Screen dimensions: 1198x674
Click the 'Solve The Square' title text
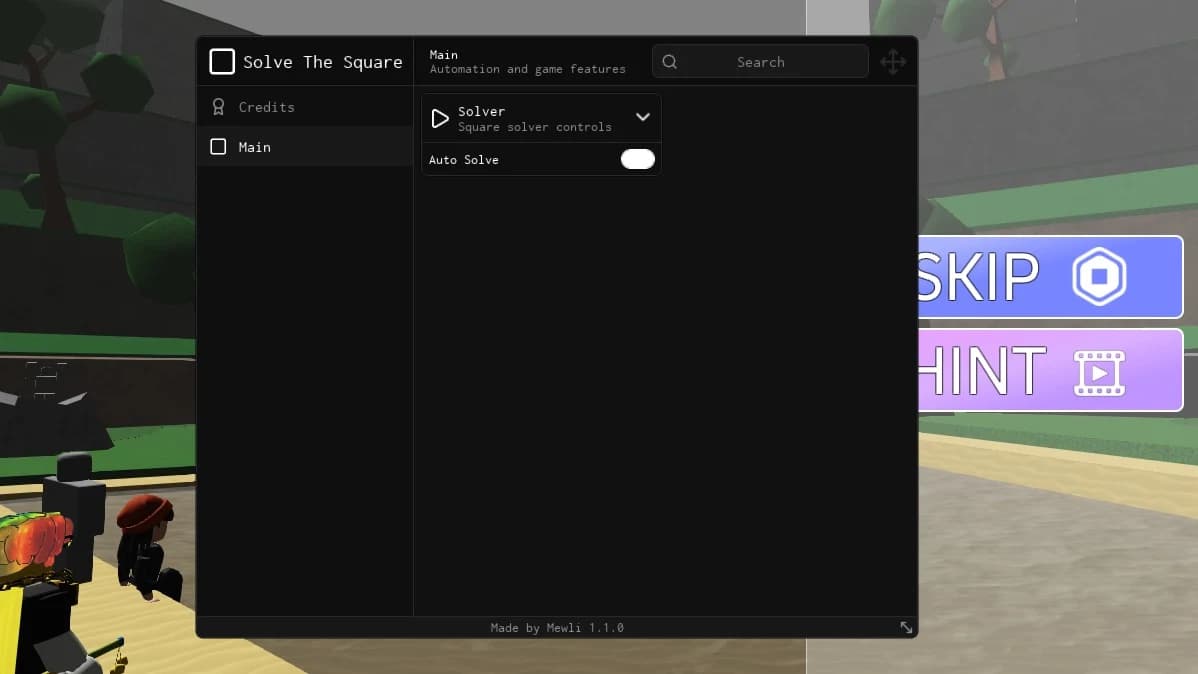click(322, 62)
